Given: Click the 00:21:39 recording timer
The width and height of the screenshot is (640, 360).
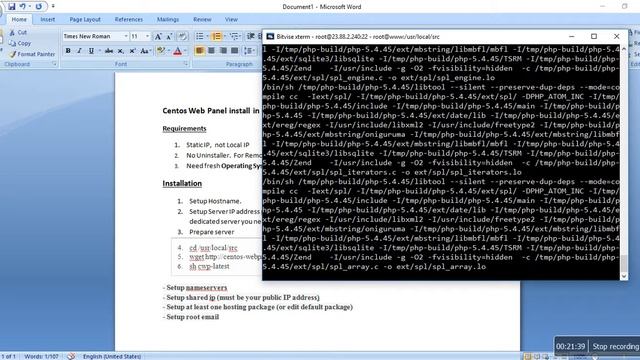Looking at the screenshot, I should [x=571, y=347].
